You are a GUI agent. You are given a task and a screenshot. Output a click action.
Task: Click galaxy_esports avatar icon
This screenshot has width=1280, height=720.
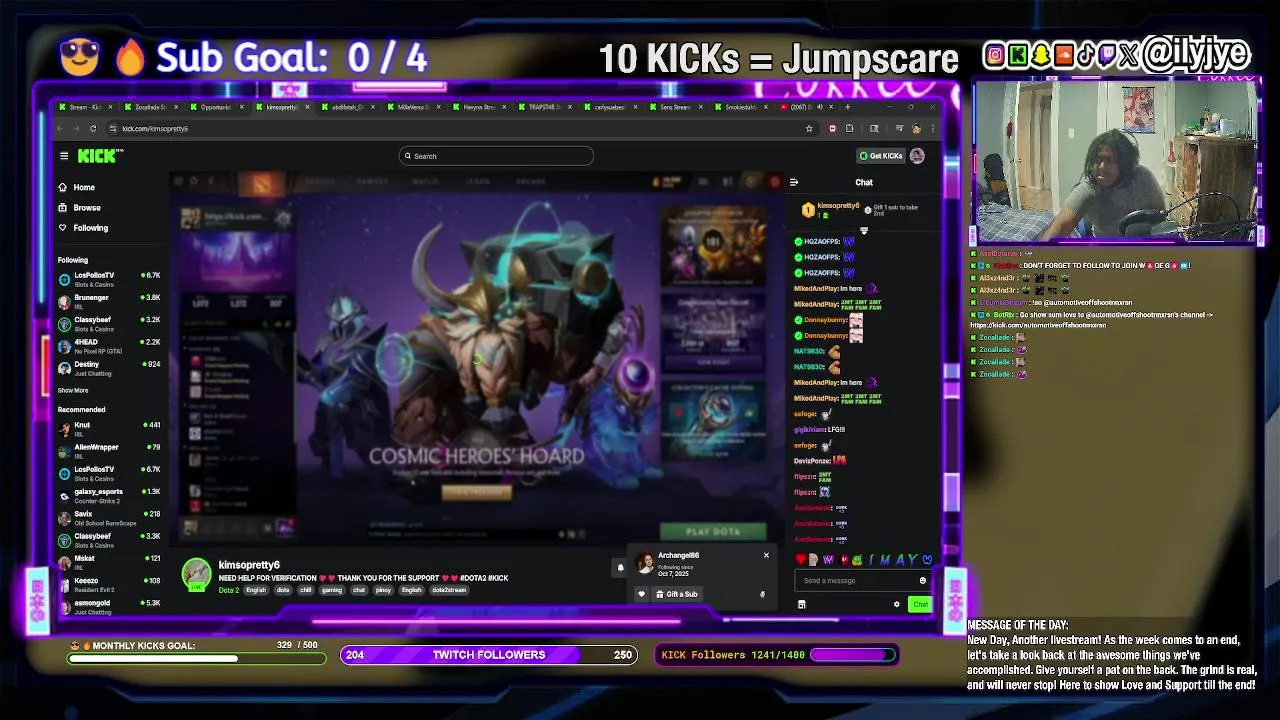click(x=65, y=495)
